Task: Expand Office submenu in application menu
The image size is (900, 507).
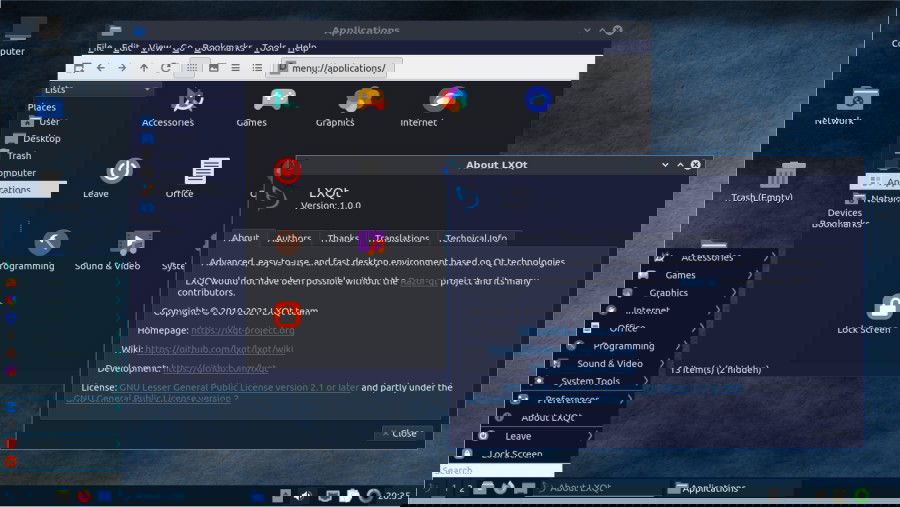Action: click(646, 328)
